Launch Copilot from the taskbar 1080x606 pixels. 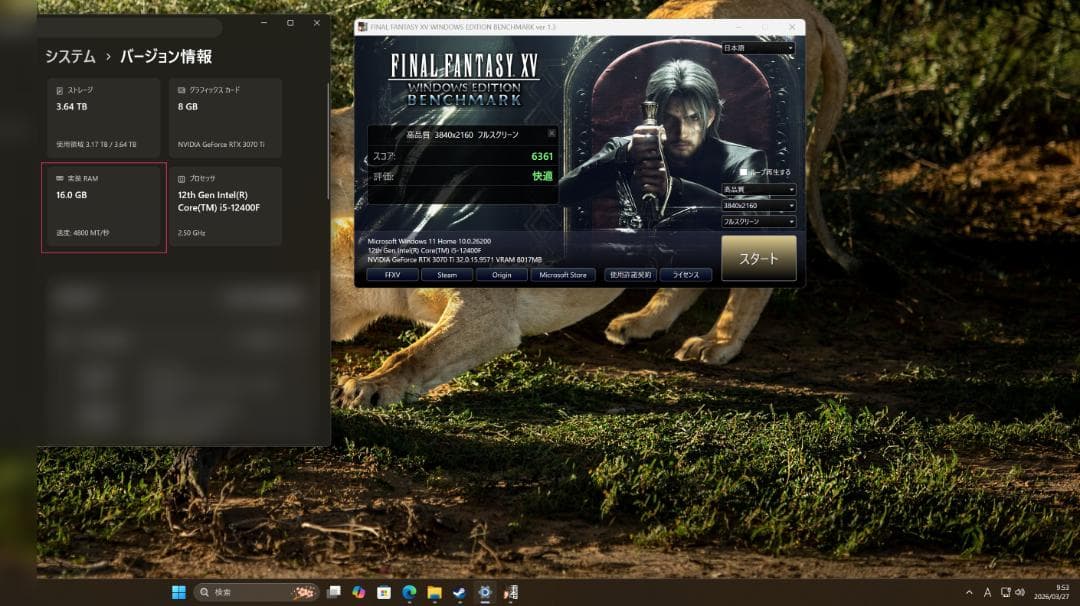[359, 592]
